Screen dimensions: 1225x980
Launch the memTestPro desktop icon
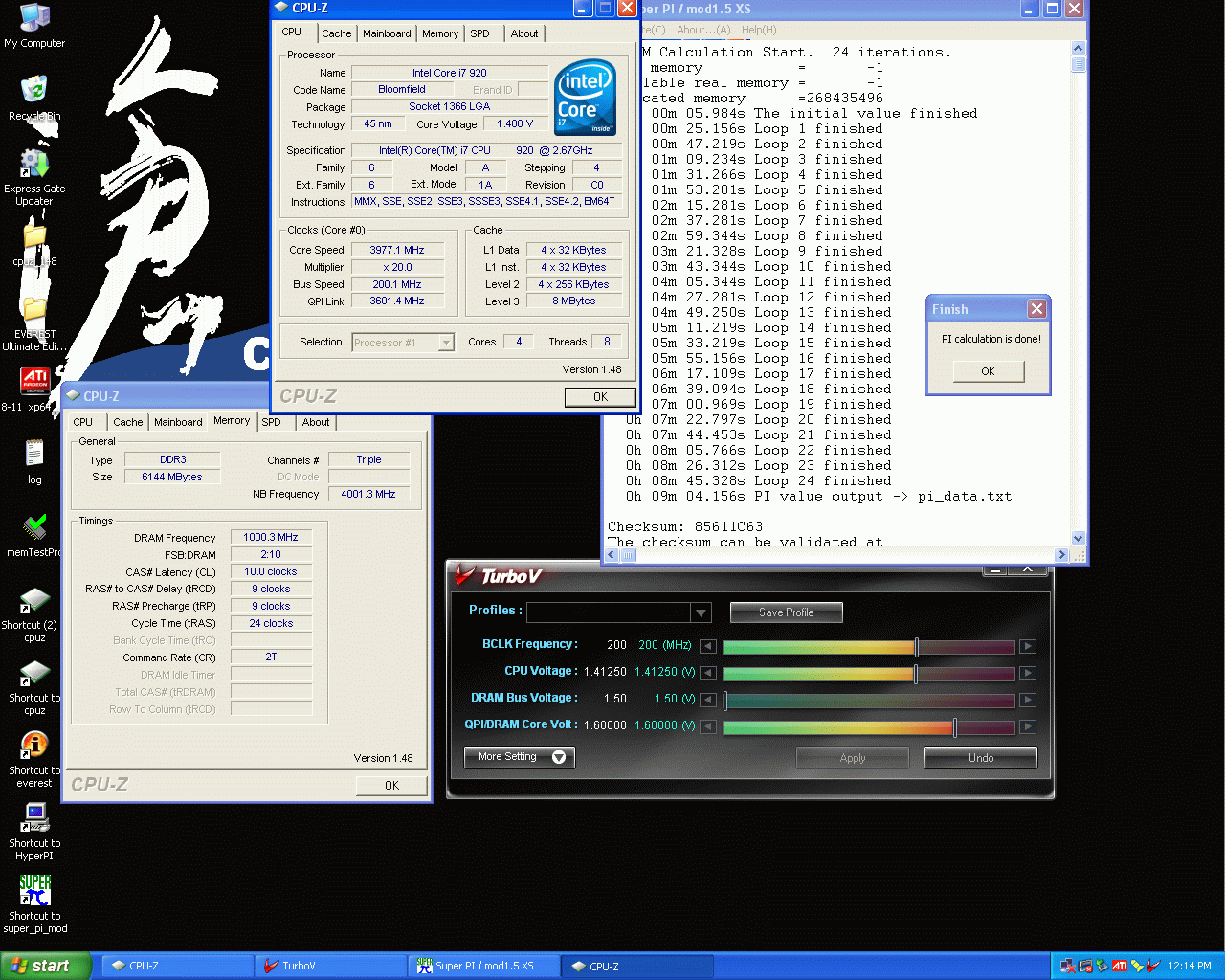point(34,536)
